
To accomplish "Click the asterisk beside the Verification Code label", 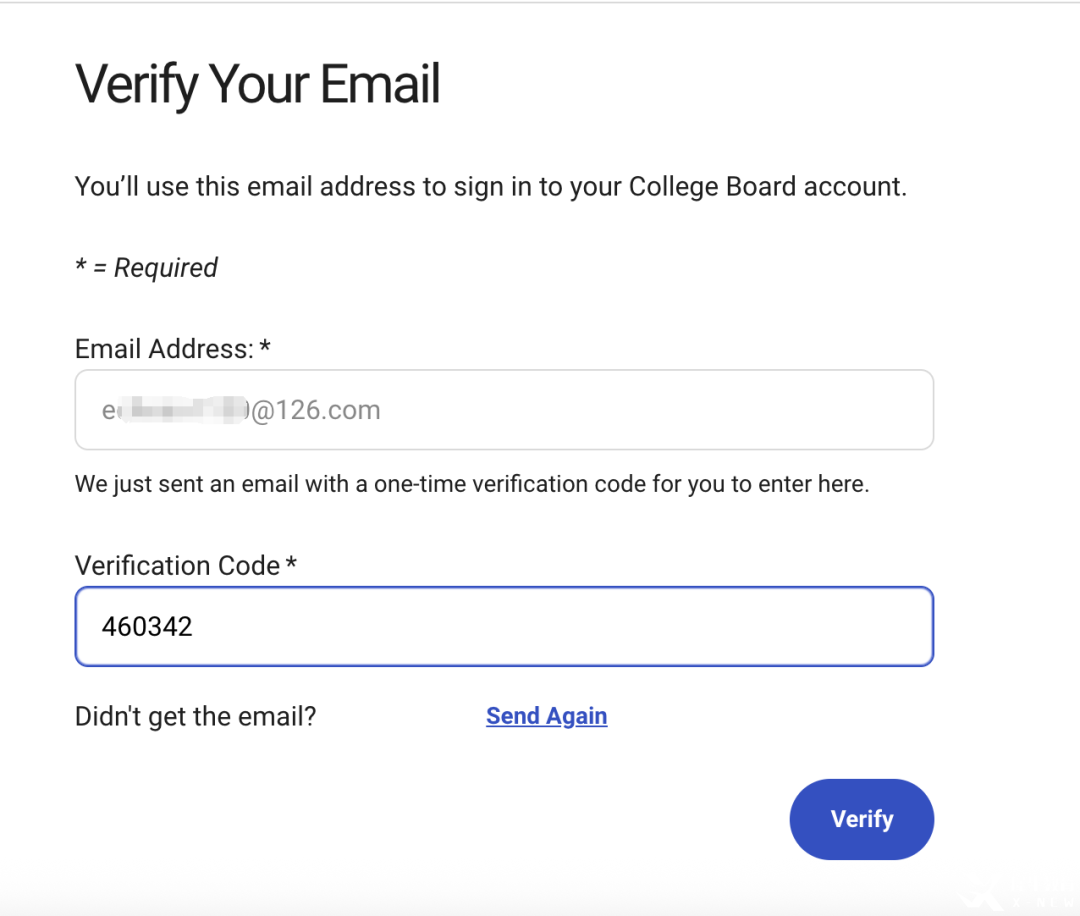I will point(291,564).
